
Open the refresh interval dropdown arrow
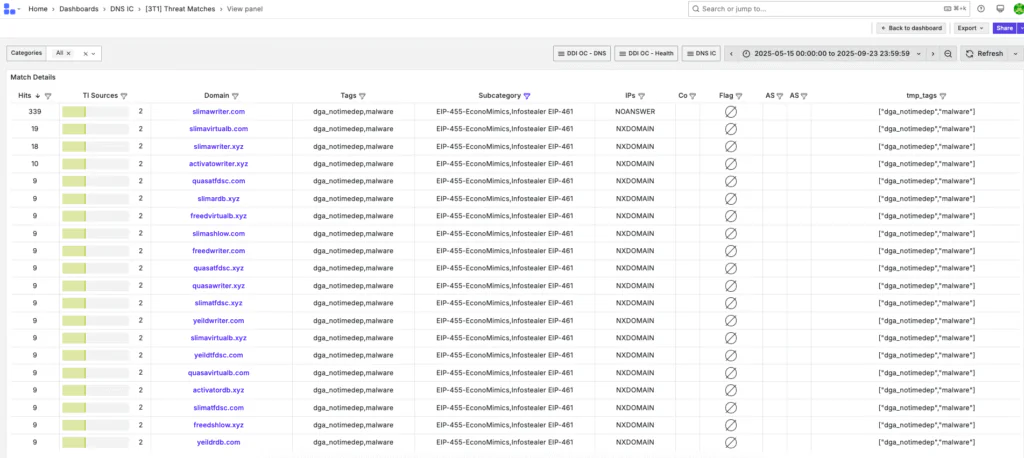(1015, 53)
